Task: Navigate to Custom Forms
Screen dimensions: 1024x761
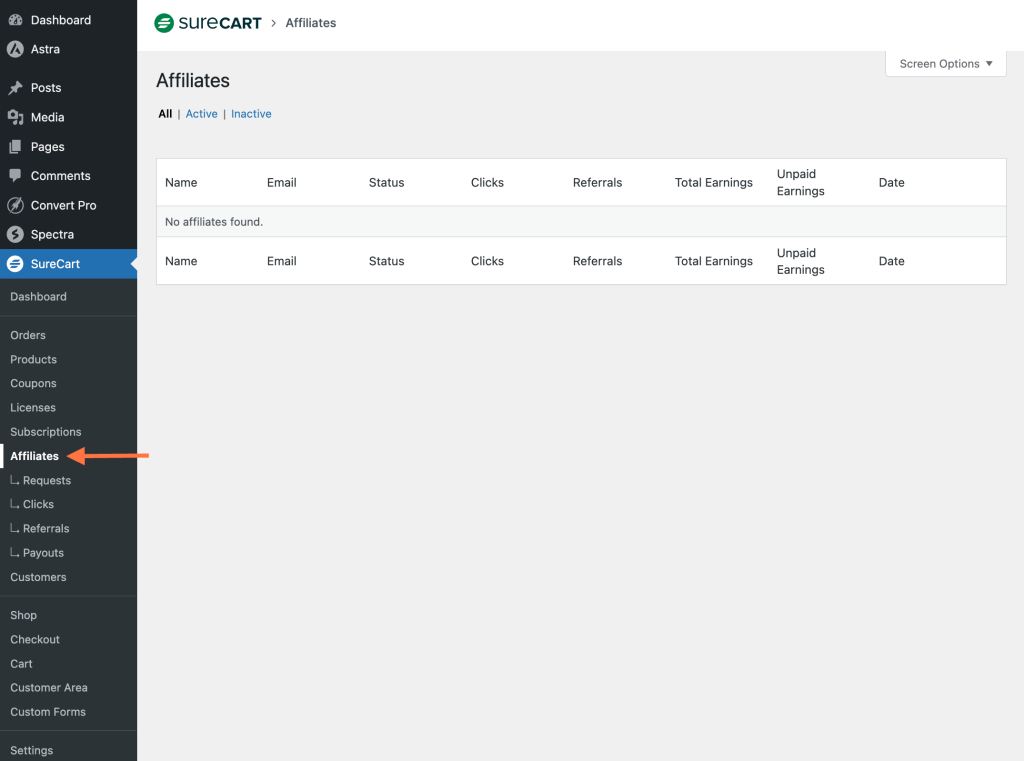Action: click(48, 712)
